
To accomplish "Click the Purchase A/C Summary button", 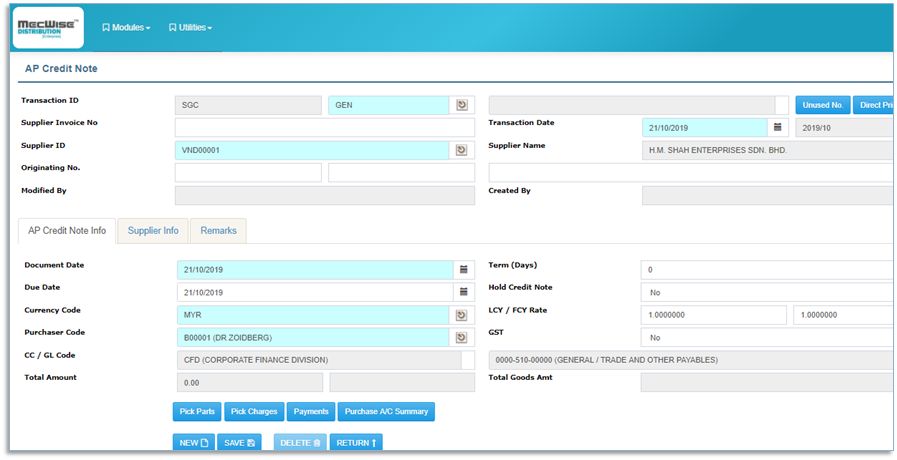I will click(x=387, y=411).
